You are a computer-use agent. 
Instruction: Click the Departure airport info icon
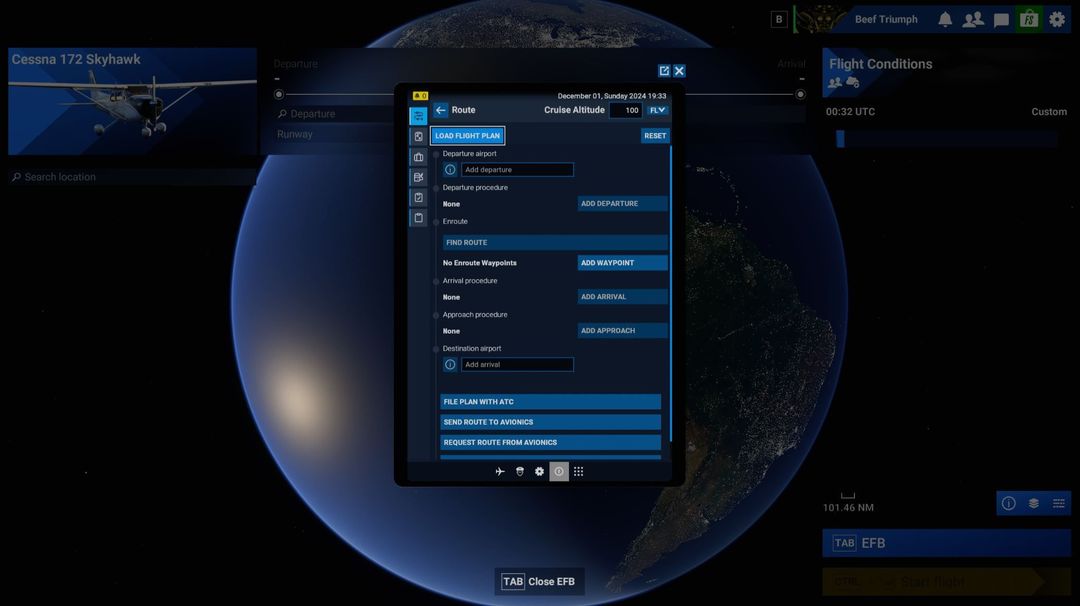(x=450, y=169)
